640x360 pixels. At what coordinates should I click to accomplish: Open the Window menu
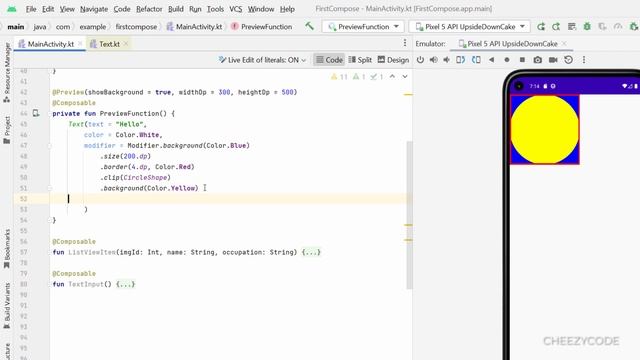pos(261,9)
